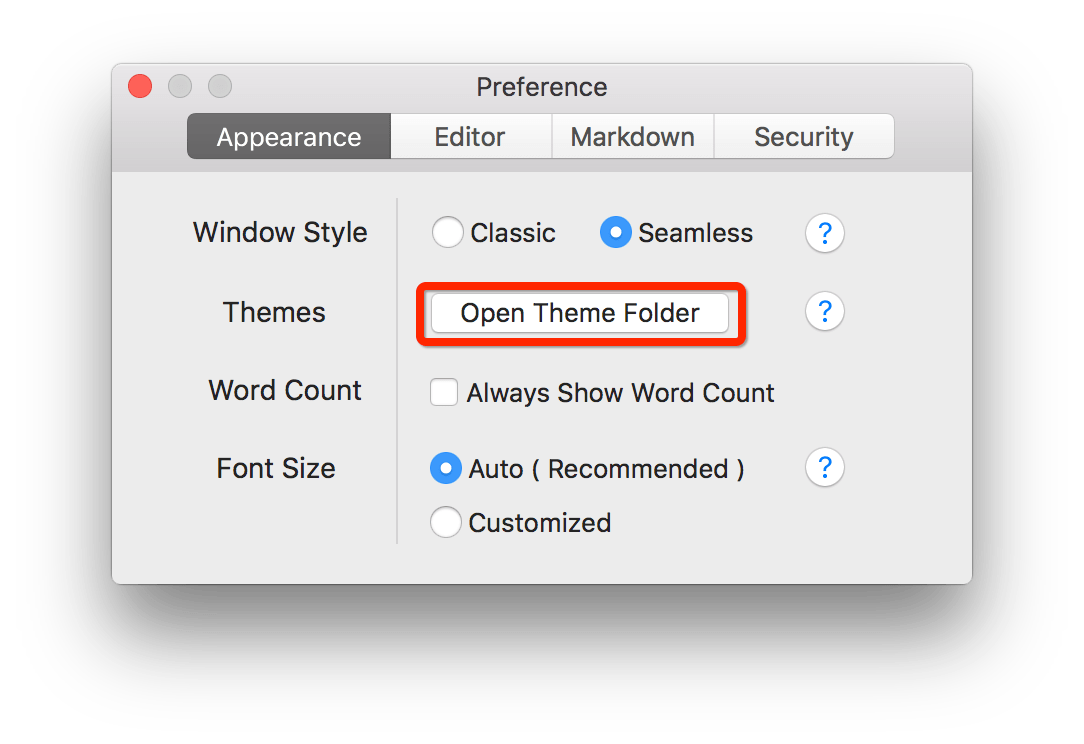Switch to the Appearance tab
This screenshot has height=744, width=1084.
pyautogui.click(x=289, y=136)
